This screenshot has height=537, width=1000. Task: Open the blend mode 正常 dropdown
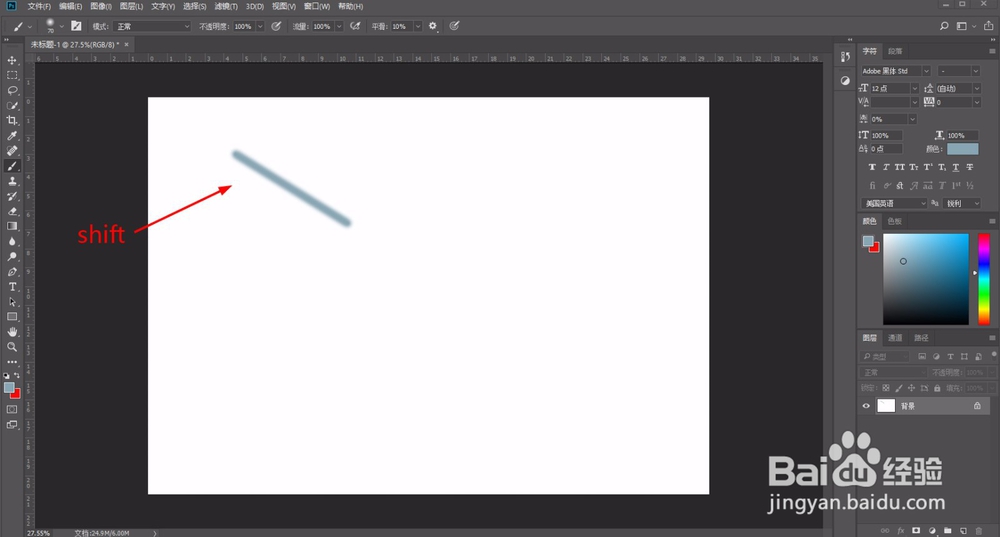pos(152,26)
